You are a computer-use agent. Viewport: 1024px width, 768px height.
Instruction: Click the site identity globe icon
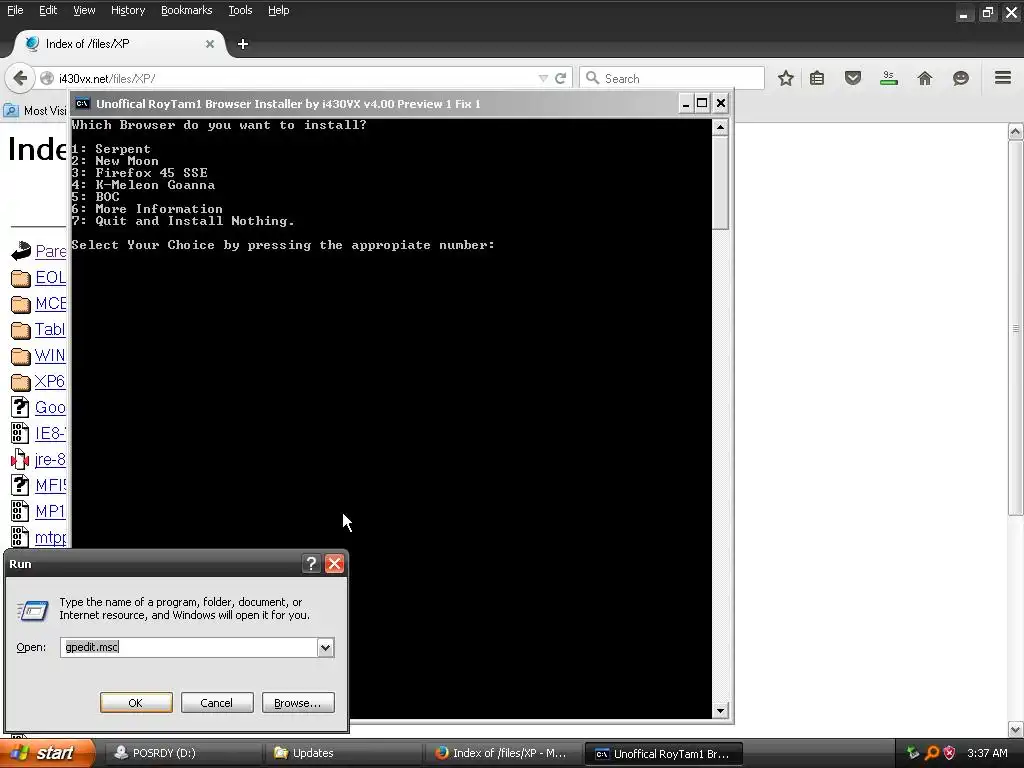[x=47, y=78]
